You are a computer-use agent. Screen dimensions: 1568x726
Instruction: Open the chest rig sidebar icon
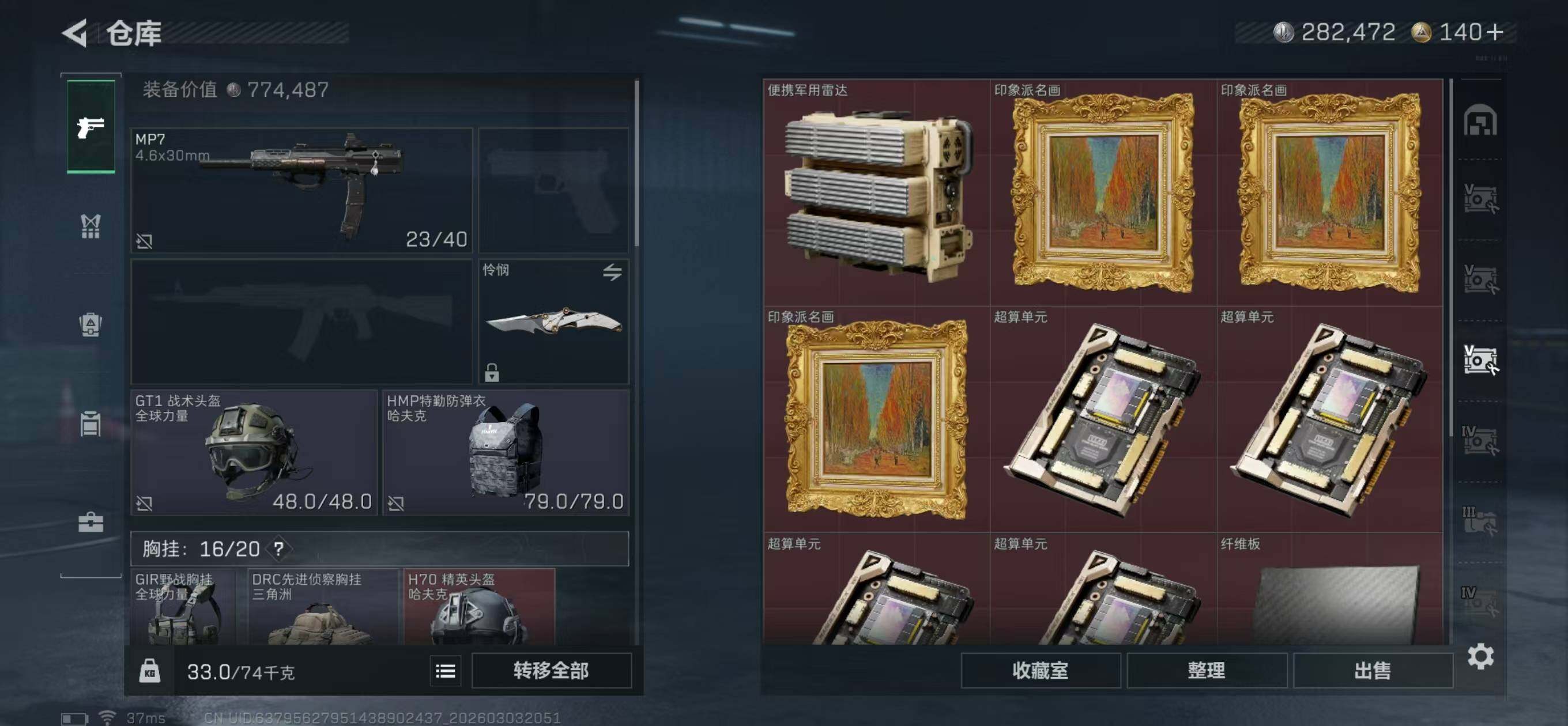click(91, 226)
